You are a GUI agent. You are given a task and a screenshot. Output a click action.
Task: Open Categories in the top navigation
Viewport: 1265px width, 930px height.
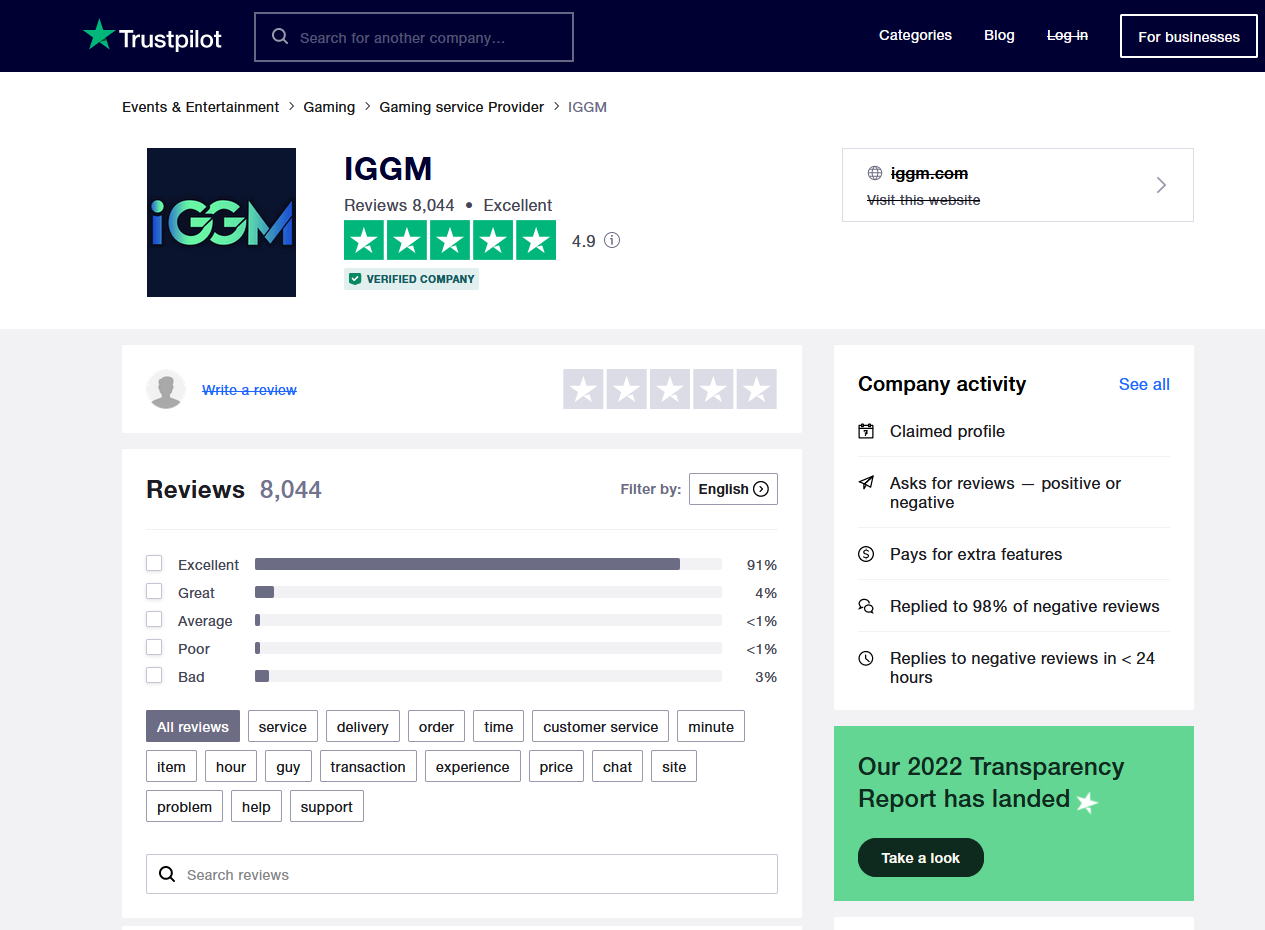click(915, 35)
